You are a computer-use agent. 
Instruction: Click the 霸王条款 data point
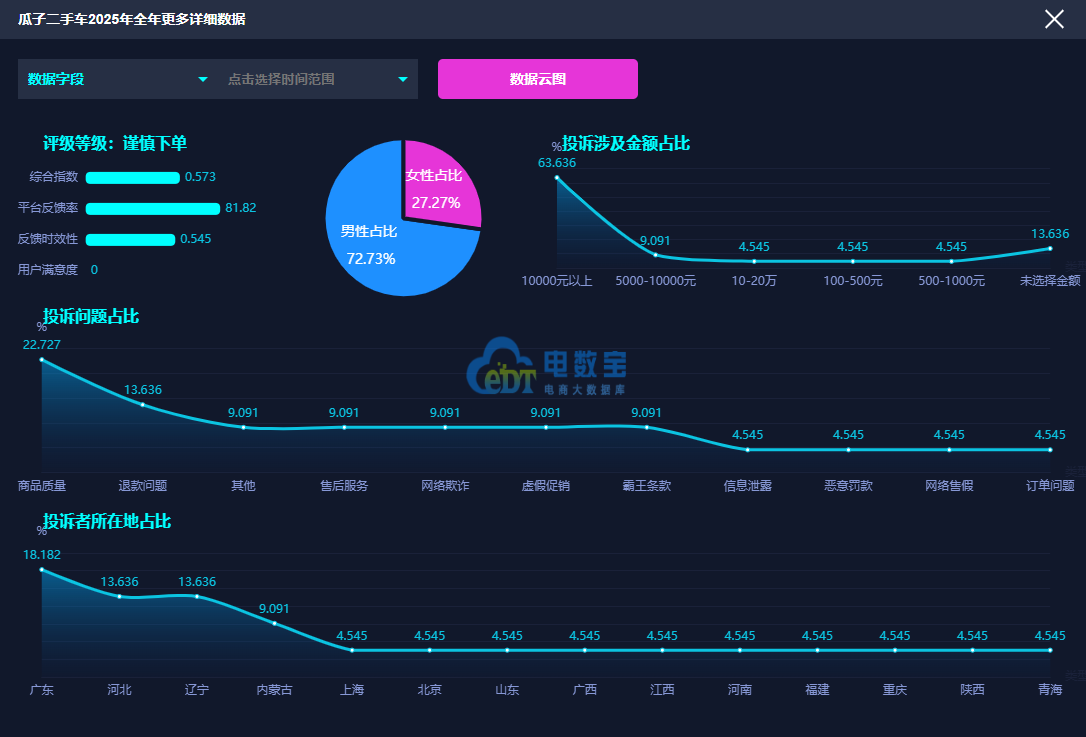coord(647,427)
